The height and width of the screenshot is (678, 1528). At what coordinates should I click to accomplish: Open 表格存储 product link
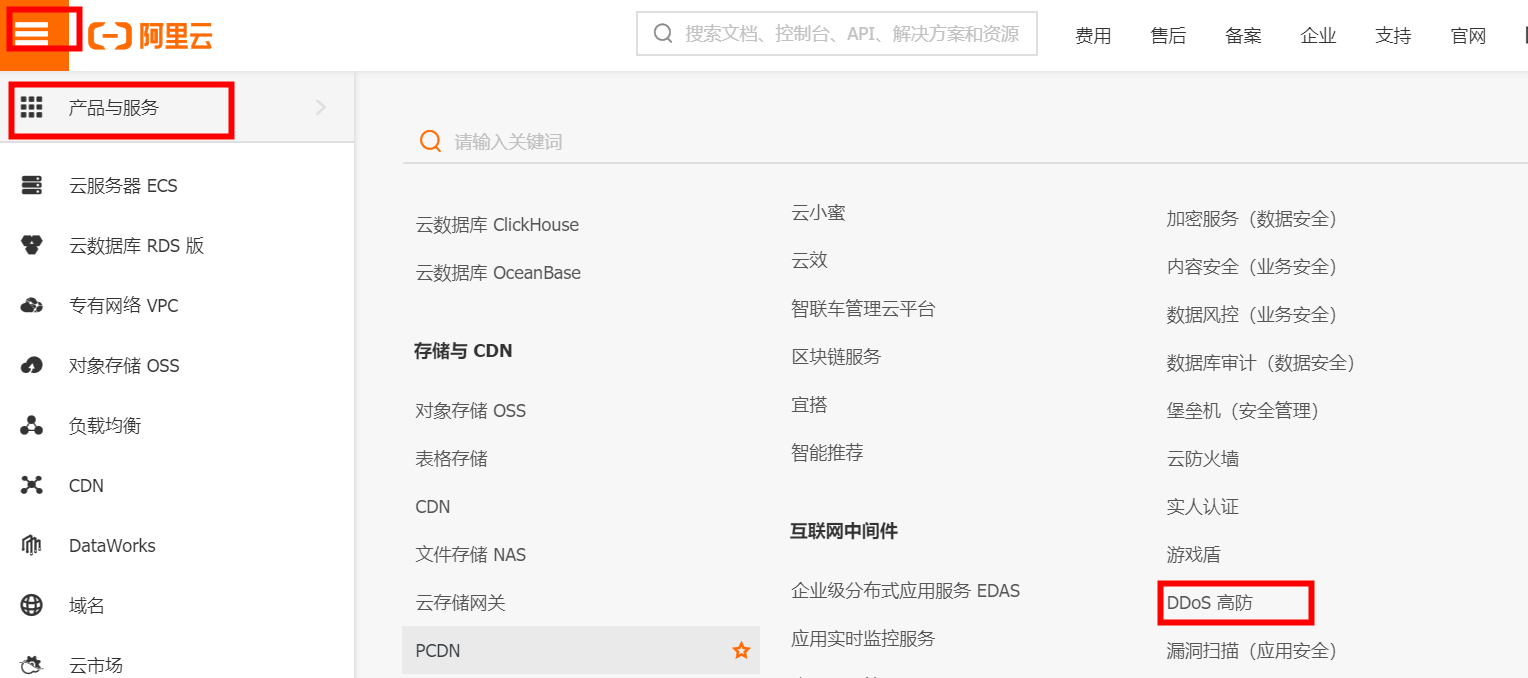click(x=451, y=459)
